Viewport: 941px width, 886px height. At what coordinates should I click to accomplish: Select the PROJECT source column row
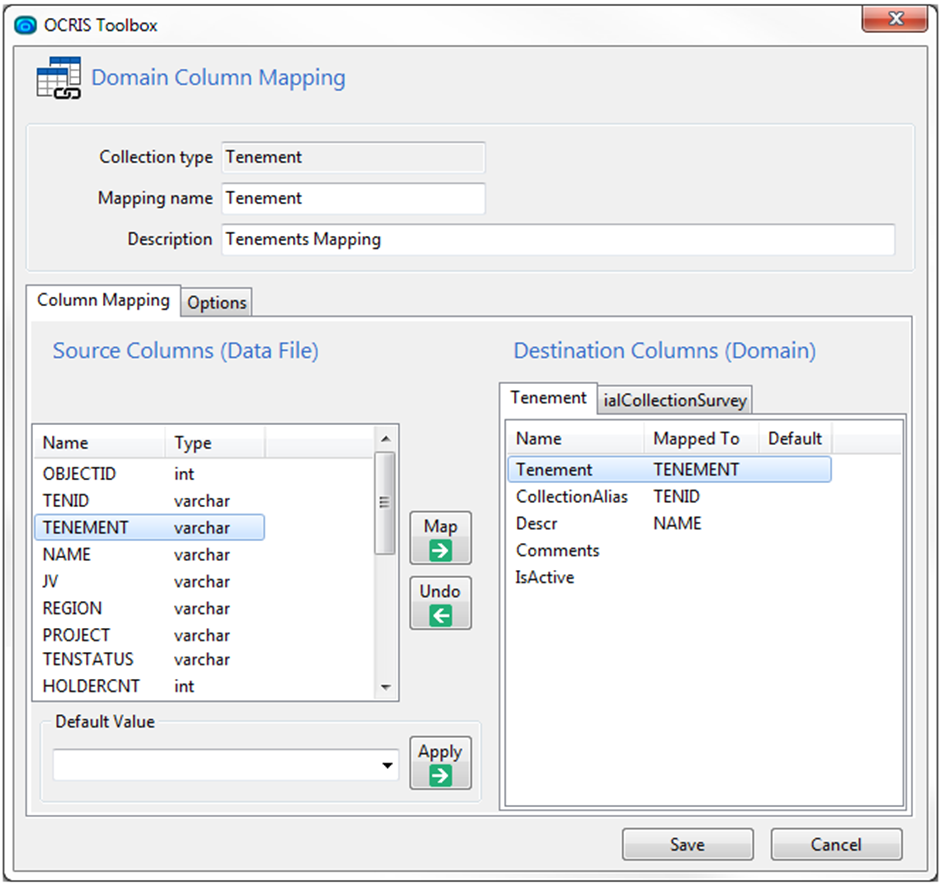(x=149, y=635)
